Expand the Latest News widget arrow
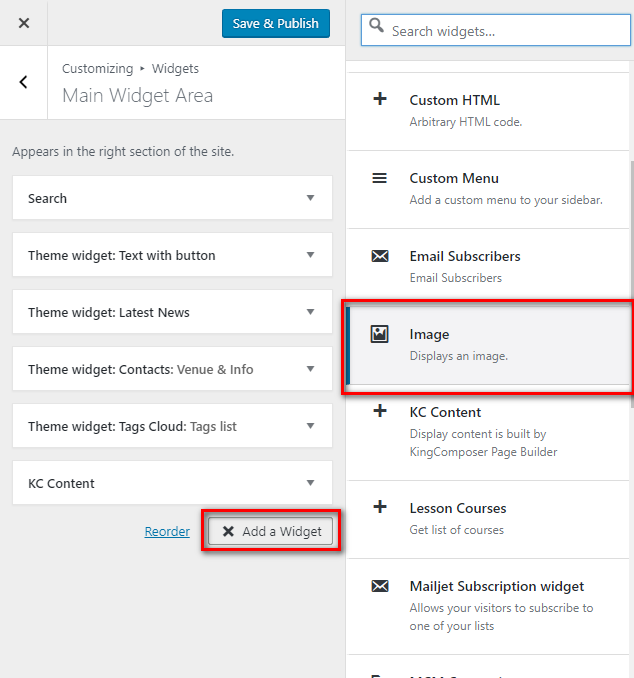 [x=310, y=312]
